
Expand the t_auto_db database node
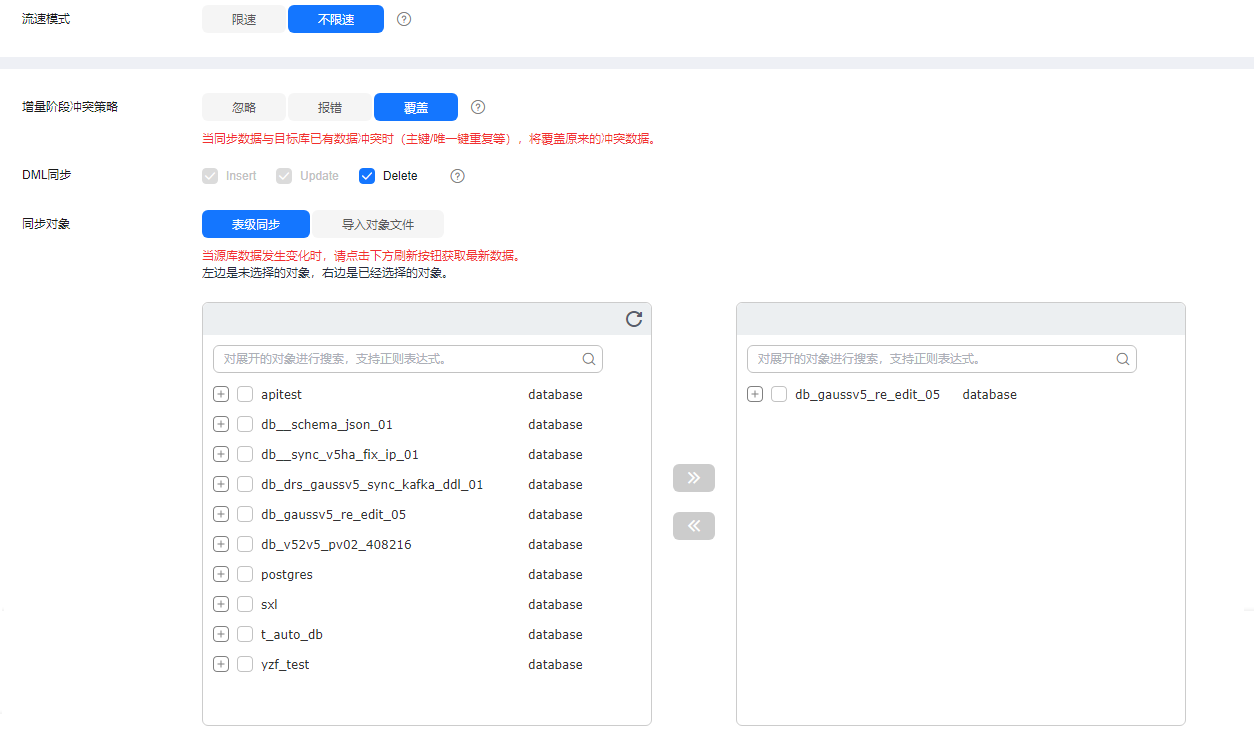tap(221, 634)
